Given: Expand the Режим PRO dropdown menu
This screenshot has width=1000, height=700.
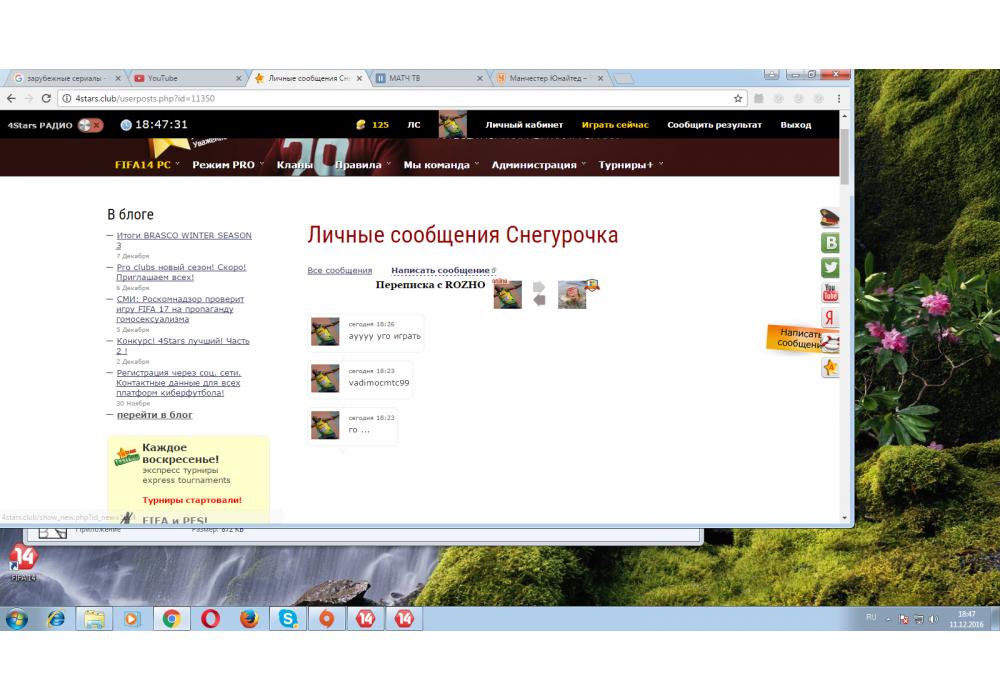Looking at the screenshot, I should point(228,165).
